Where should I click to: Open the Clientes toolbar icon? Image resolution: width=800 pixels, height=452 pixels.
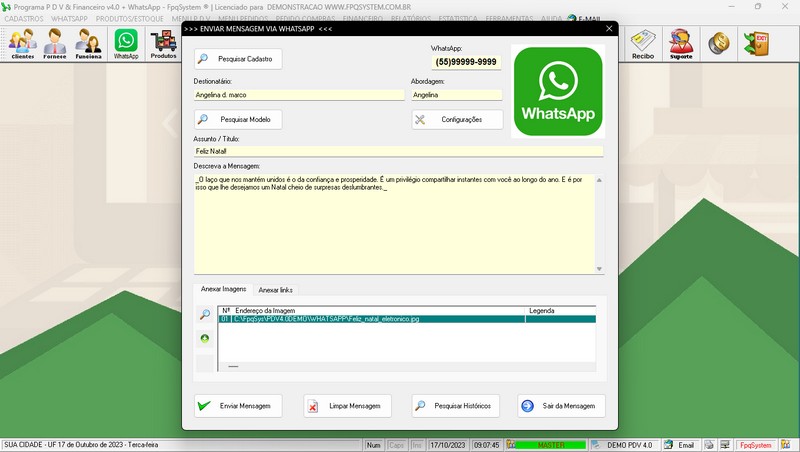[22, 43]
